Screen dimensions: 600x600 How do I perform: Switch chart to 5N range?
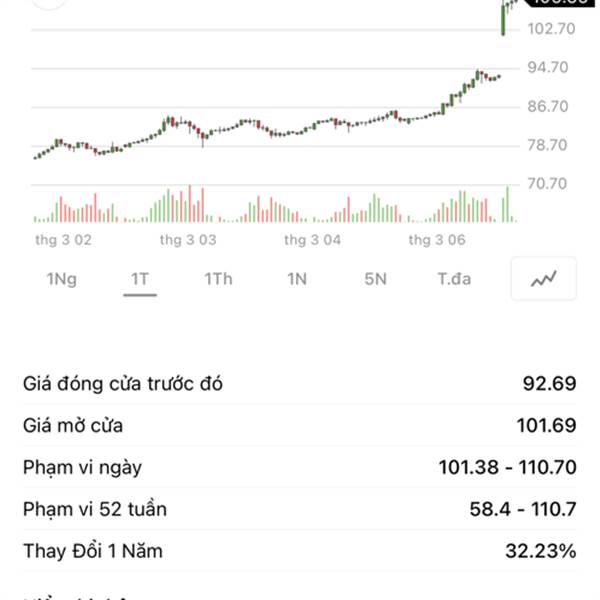coord(375,279)
